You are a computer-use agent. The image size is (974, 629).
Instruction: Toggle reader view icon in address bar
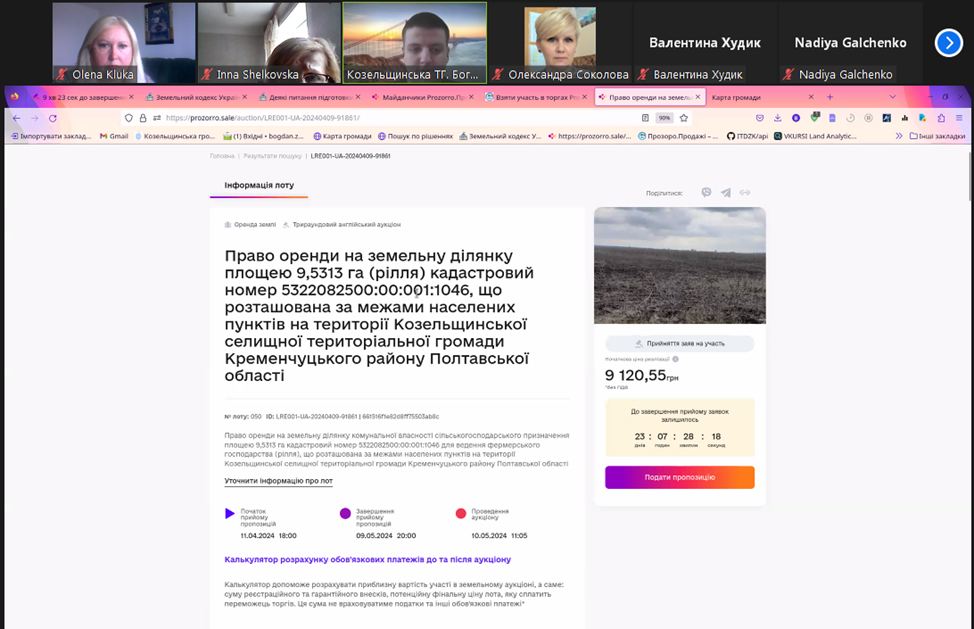click(645, 118)
